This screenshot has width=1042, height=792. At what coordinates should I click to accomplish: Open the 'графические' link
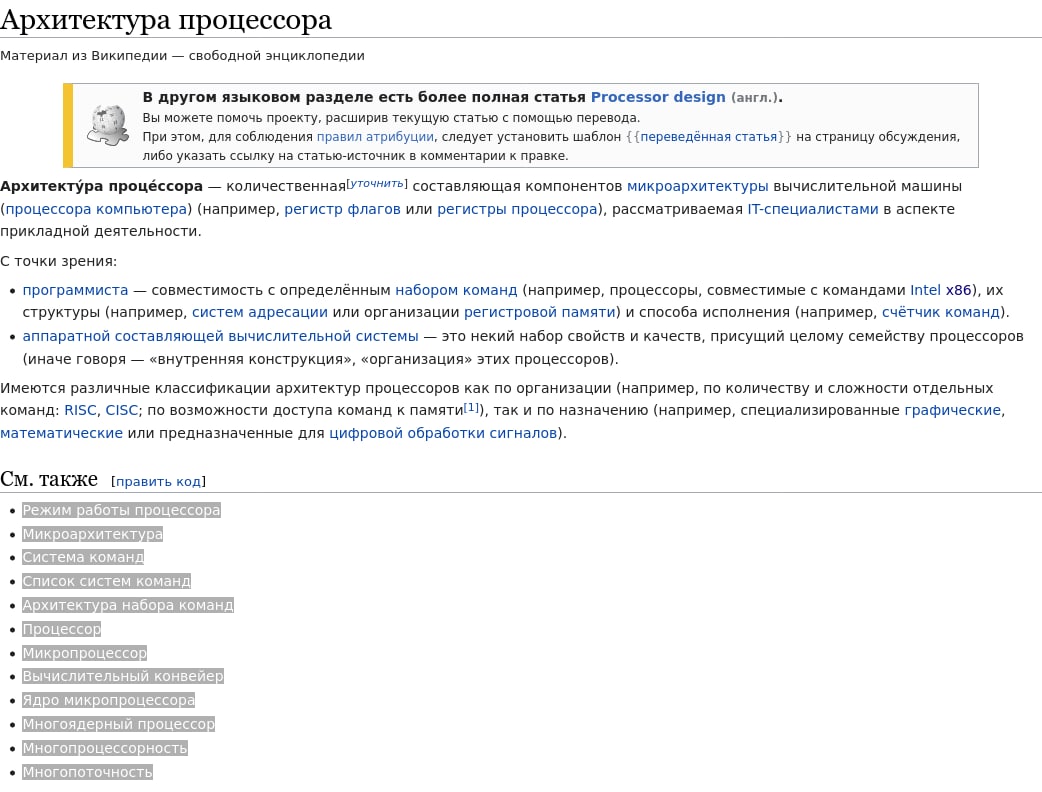952,411
